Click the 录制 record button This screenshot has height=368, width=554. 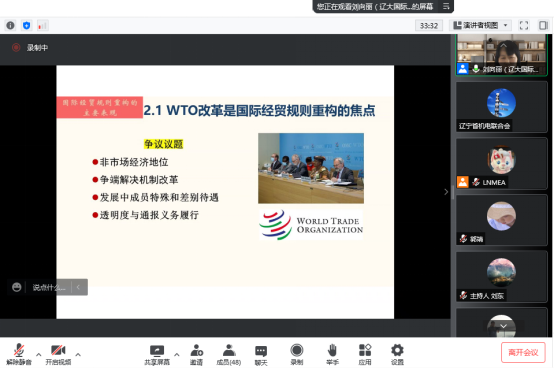[x=297, y=355]
